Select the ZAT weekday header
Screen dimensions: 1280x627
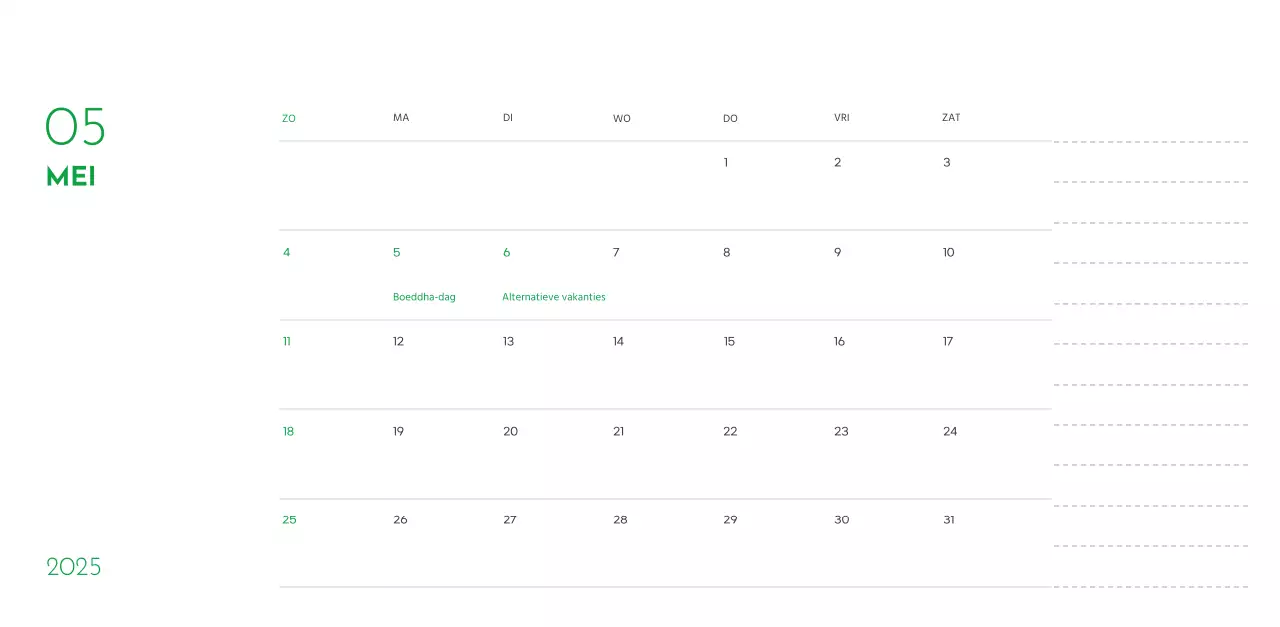pyautogui.click(x=949, y=117)
